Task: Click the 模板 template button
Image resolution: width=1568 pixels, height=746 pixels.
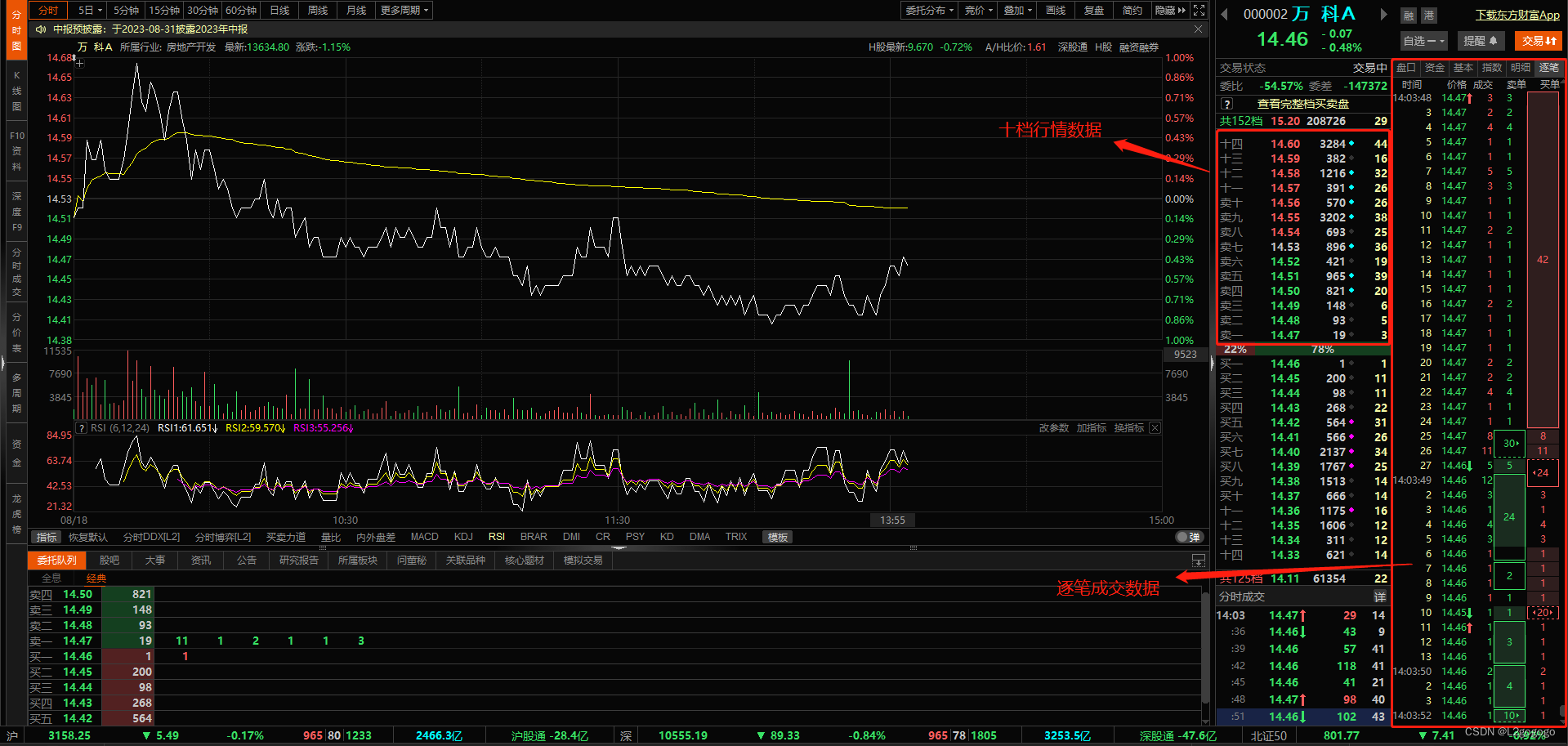Action: [778, 537]
